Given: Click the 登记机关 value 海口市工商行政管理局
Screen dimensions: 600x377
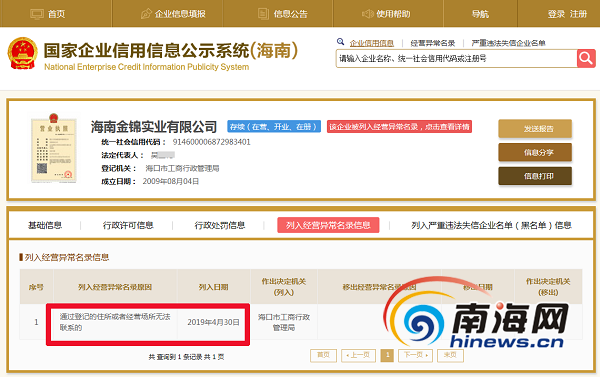Looking at the screenshot, I should [x=182, y=168].
